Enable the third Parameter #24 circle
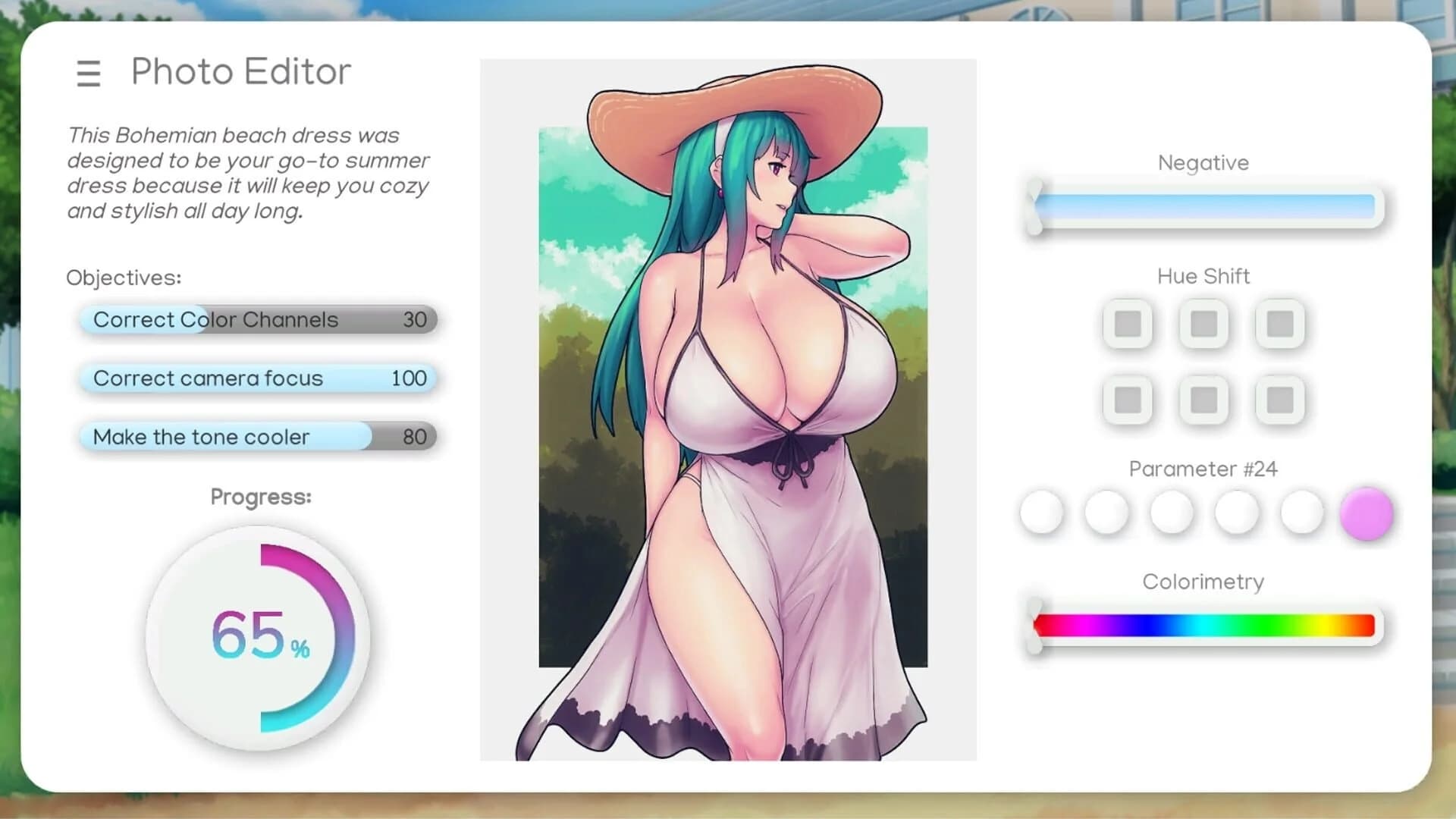 1171,513
